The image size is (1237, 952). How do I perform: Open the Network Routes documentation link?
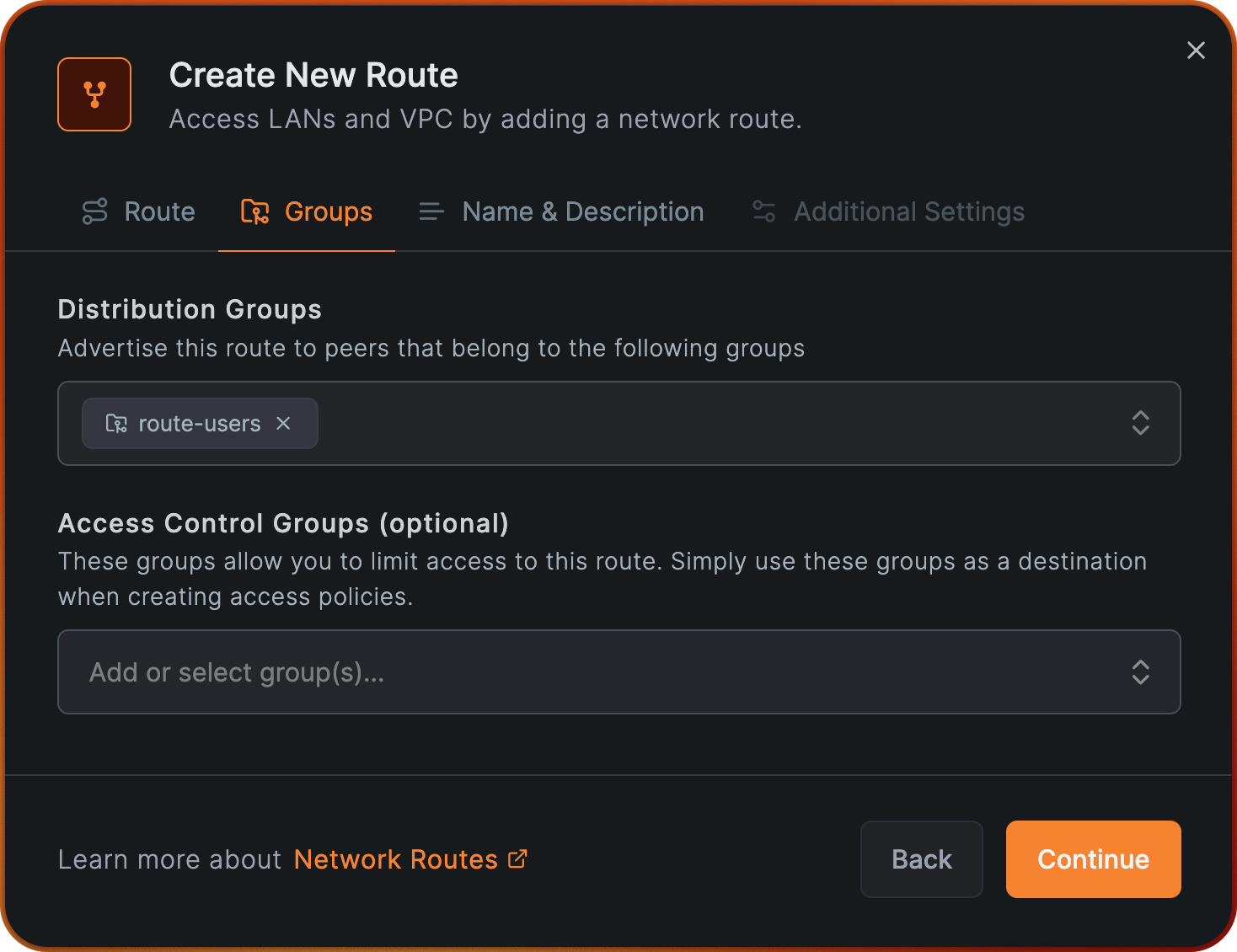(396, 859)
